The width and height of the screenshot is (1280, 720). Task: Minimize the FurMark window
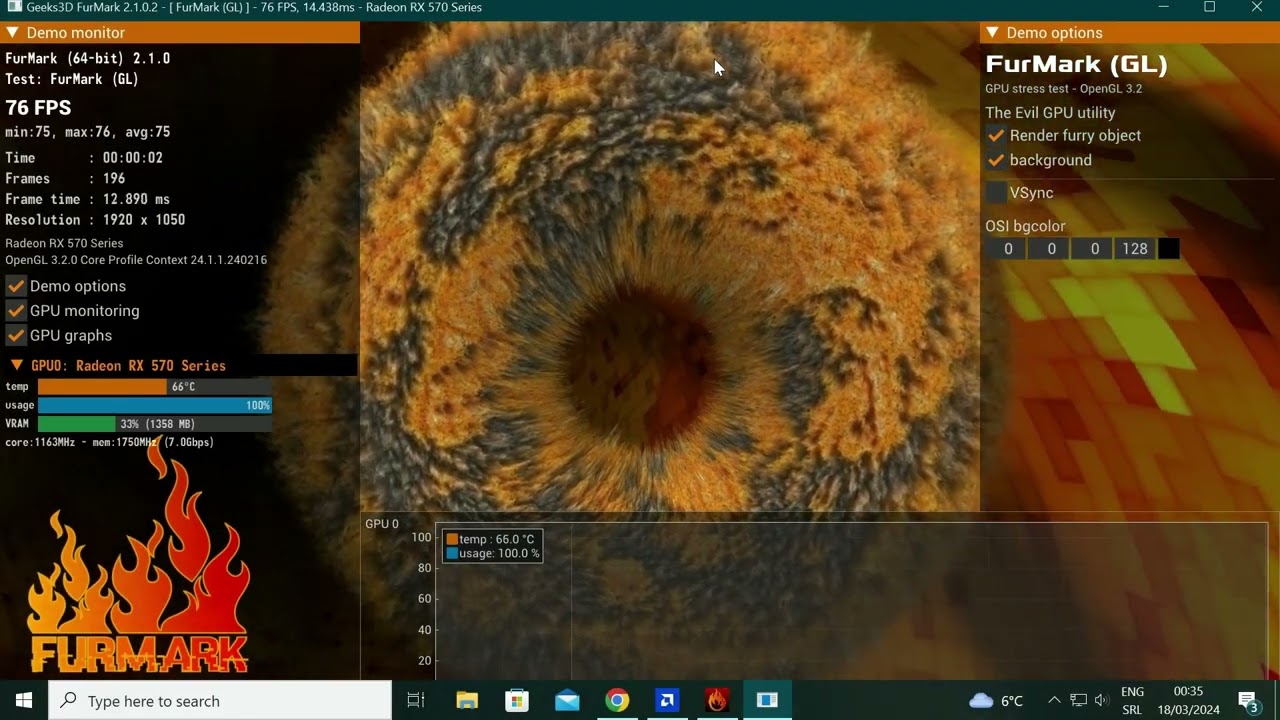(x=1163, y=7)
